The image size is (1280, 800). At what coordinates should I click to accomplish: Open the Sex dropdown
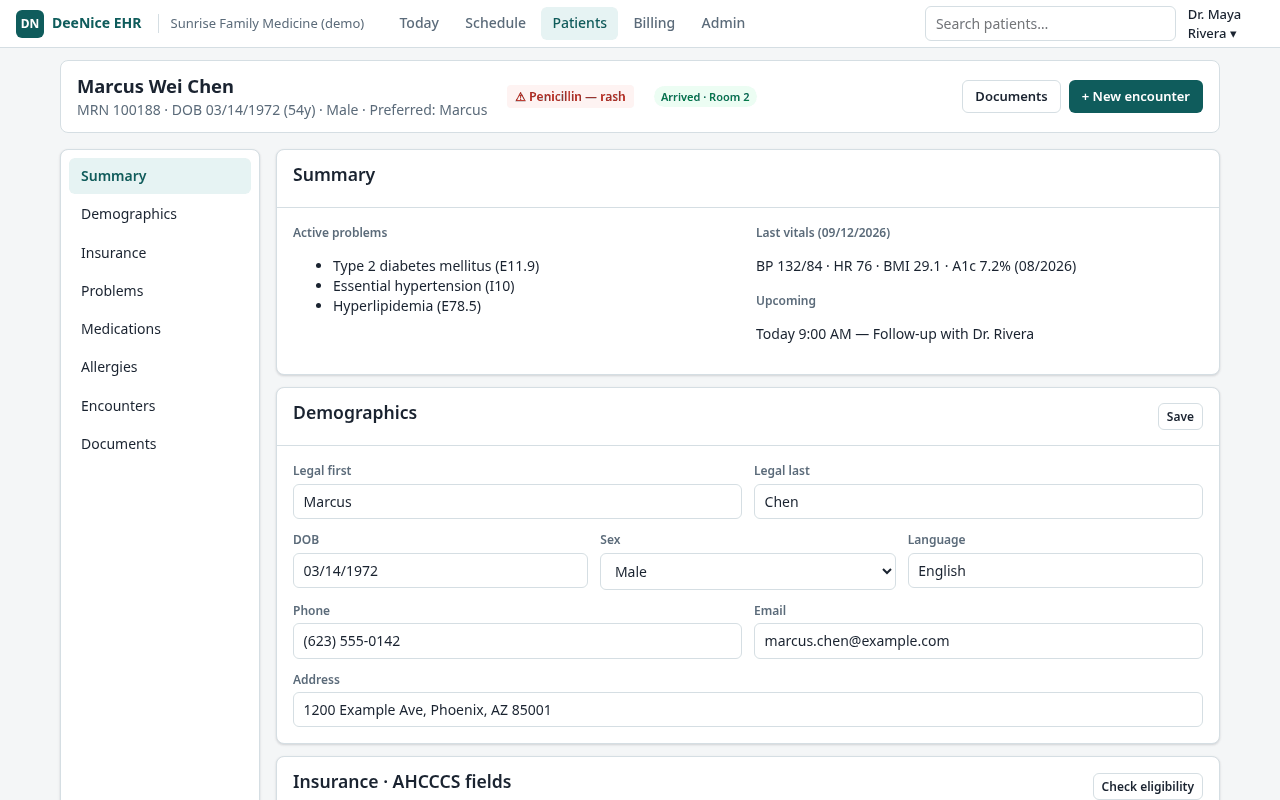coord(748,572)
